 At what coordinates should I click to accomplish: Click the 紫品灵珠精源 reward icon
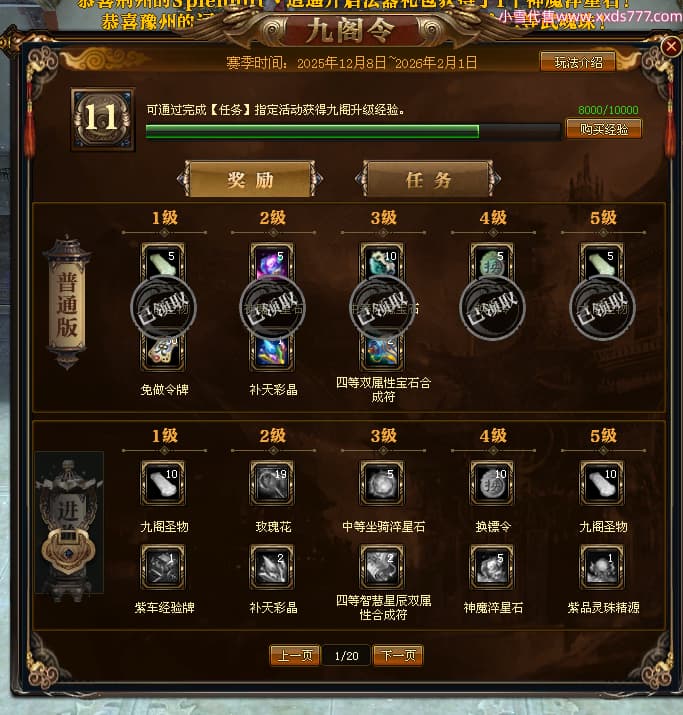coord(602,567)
